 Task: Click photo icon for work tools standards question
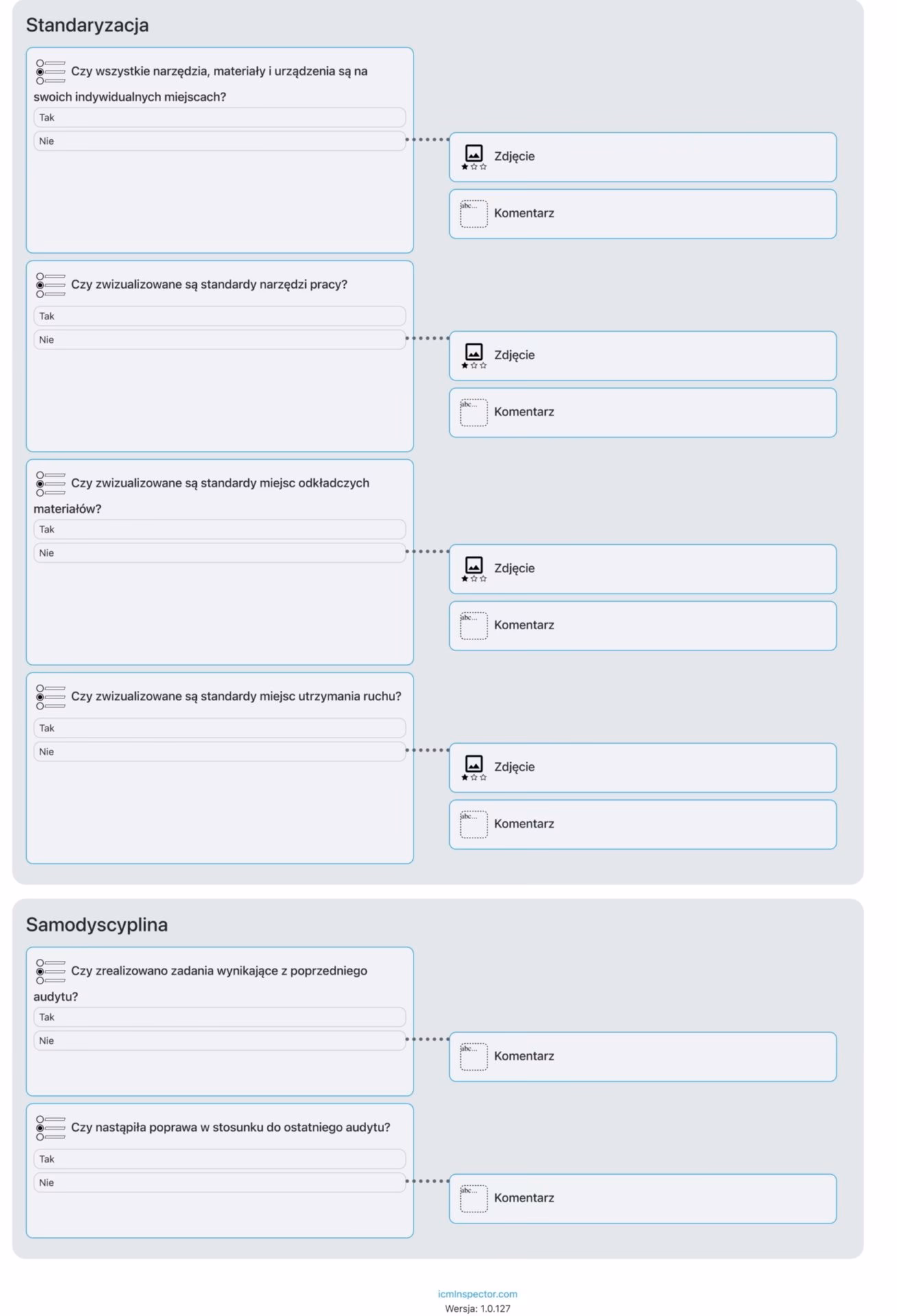coord(473,354)
